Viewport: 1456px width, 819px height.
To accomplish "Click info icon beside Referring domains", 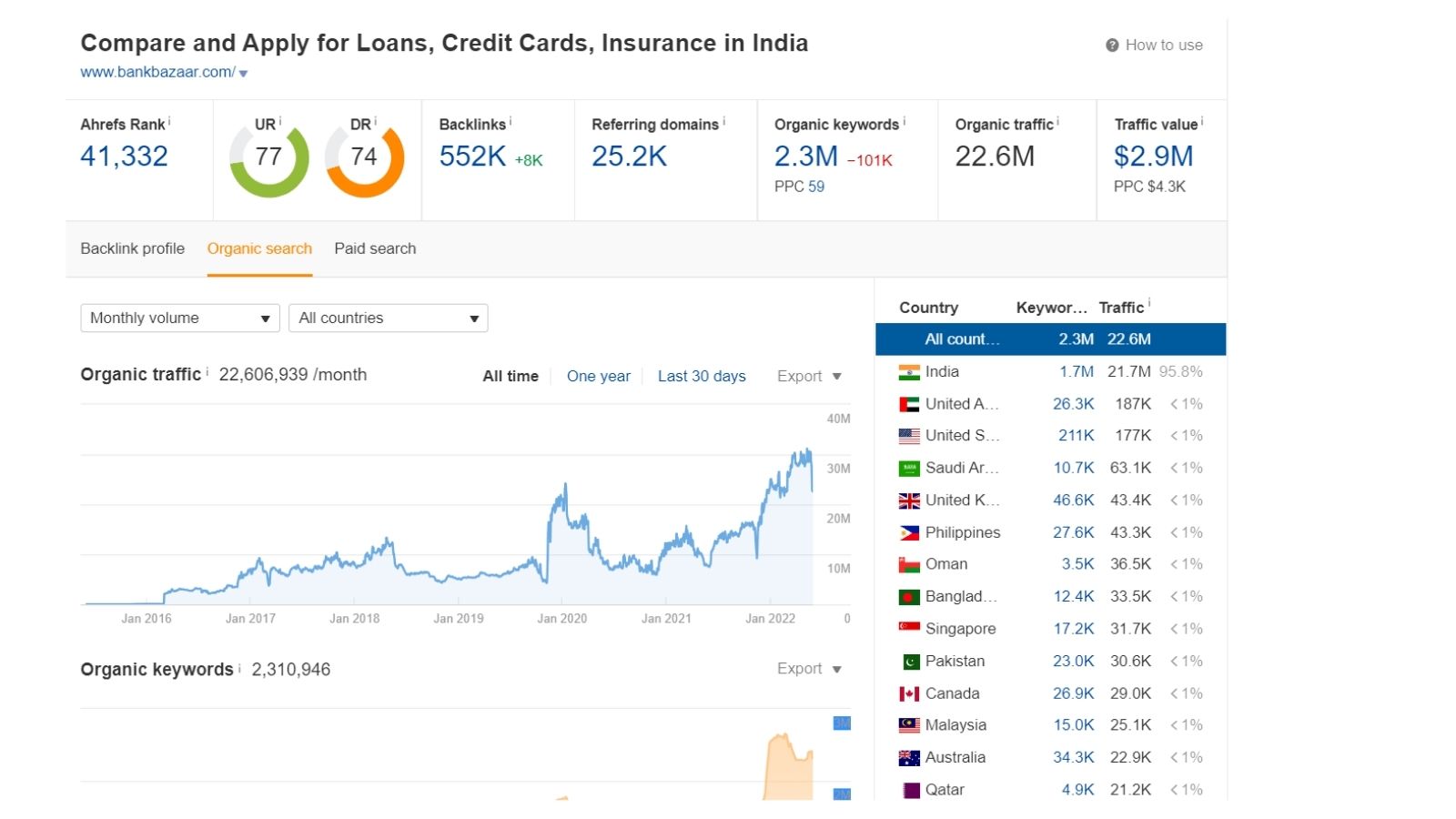I will pos(724,121).
